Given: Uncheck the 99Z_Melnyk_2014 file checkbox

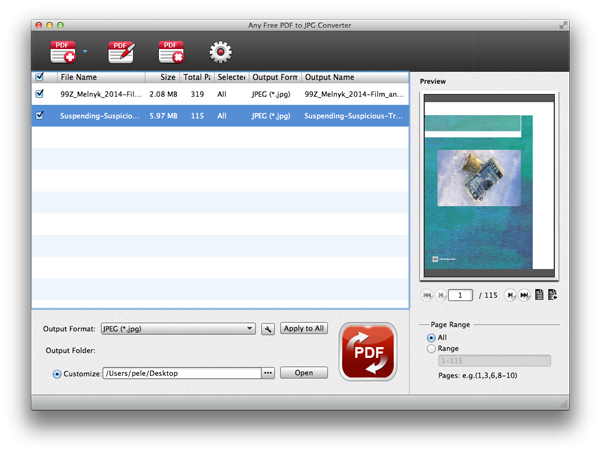Looking at the screenshot, I should [39, 94].
